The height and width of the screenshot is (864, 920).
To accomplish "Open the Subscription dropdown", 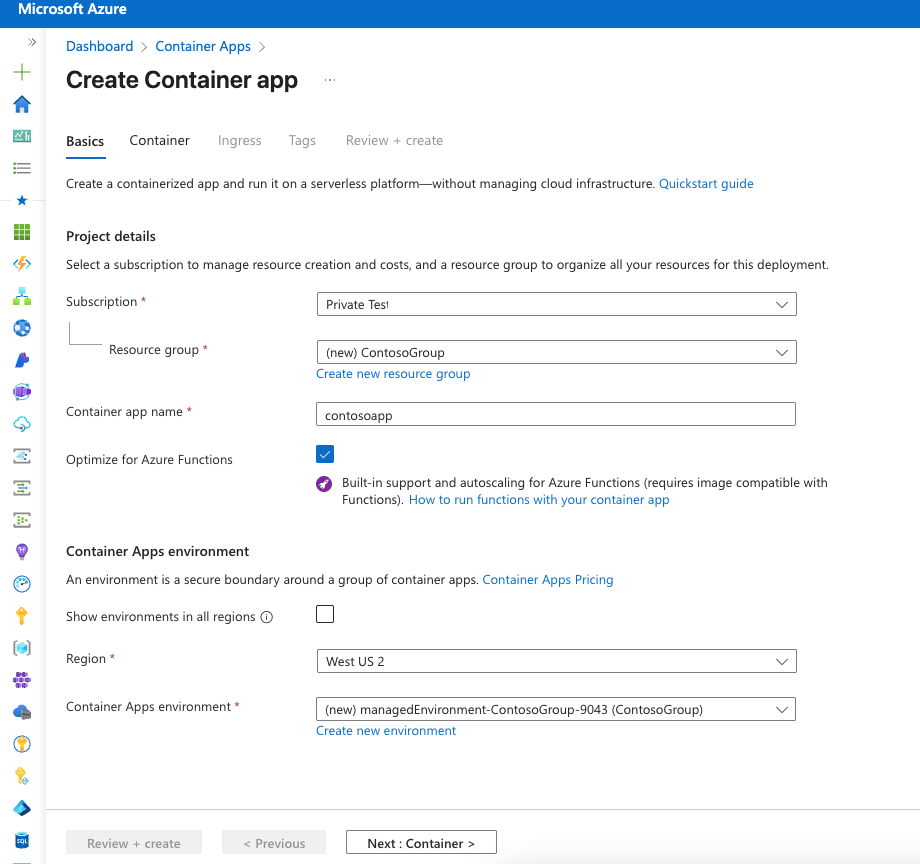I will tap(556, 304).
